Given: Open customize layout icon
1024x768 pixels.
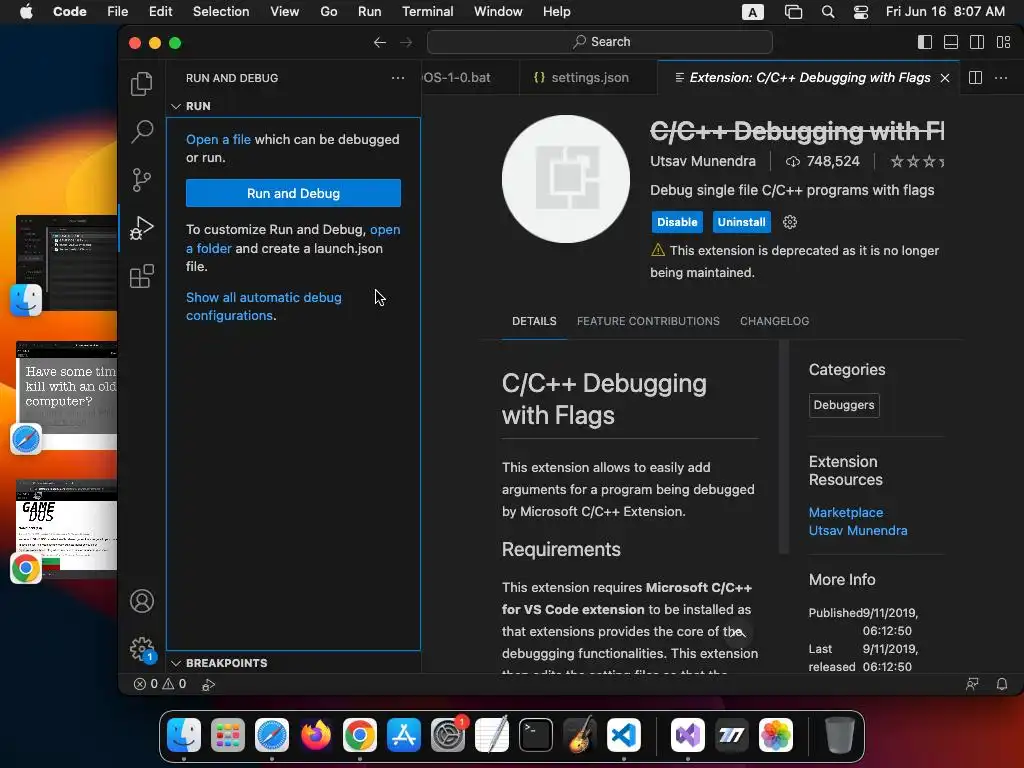Looking at the screenshot, I should (x=1004, y=42).
